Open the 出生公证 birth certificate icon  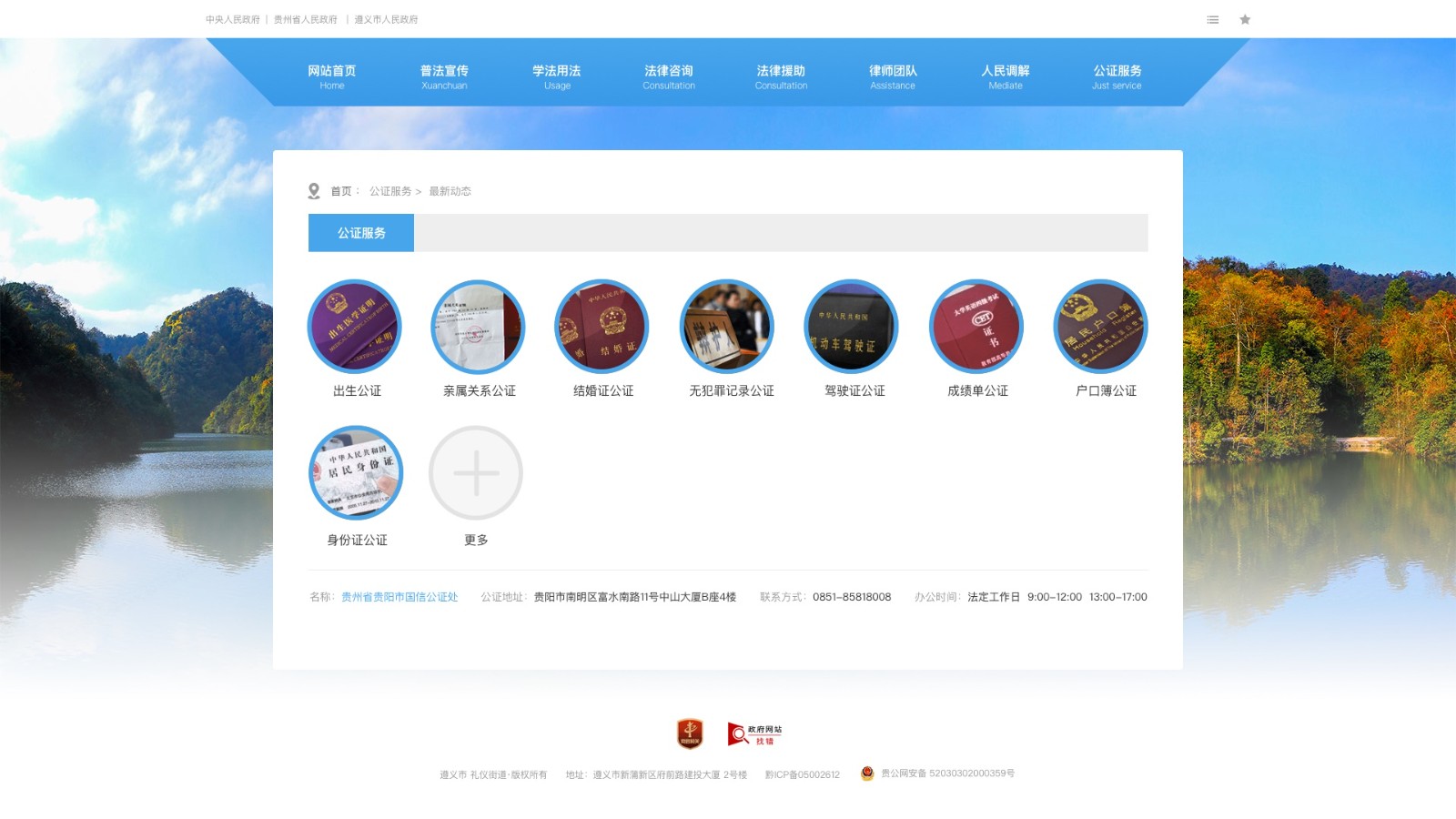355,327
